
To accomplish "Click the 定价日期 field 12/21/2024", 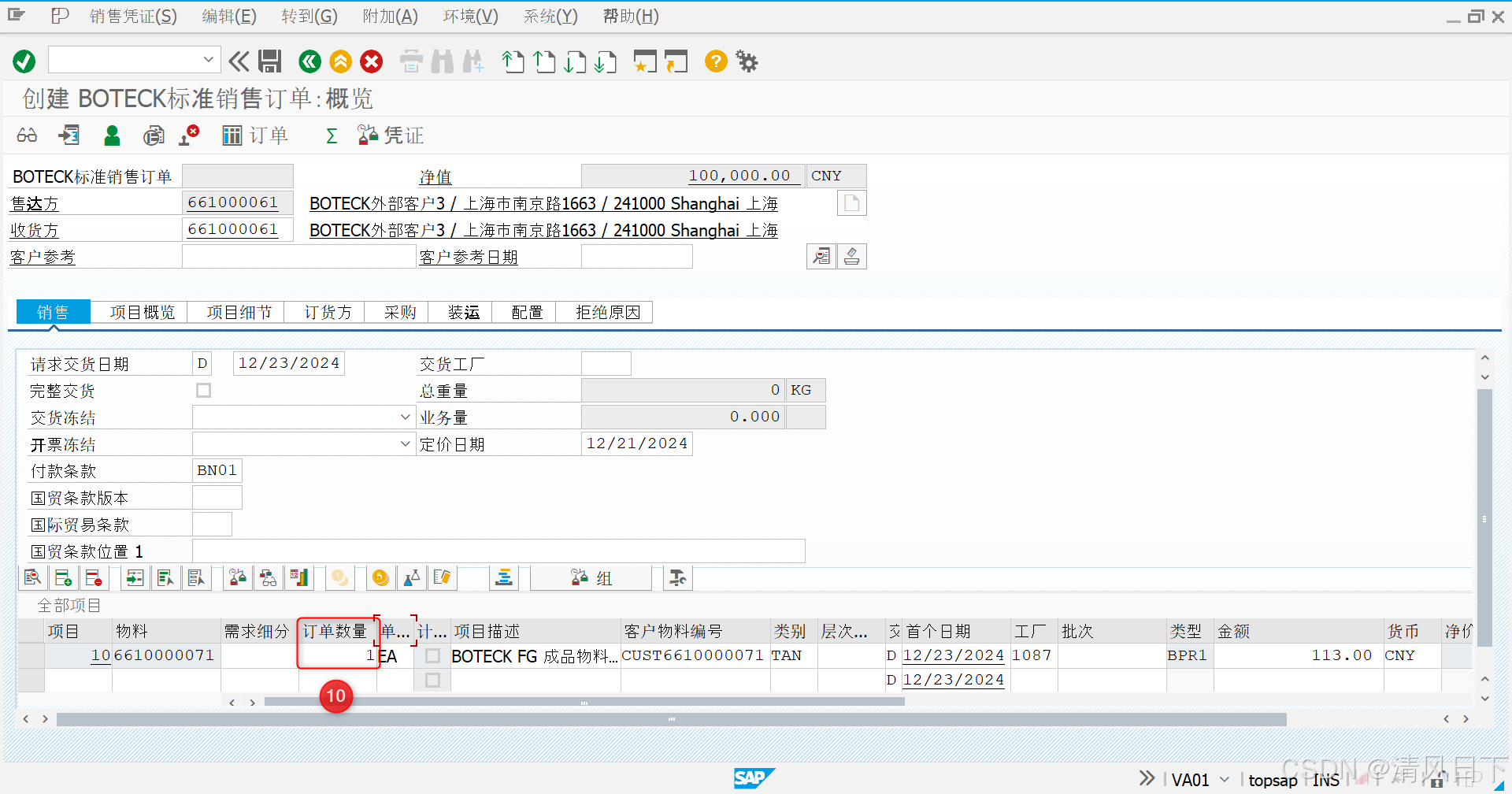I will click(636, 443).
